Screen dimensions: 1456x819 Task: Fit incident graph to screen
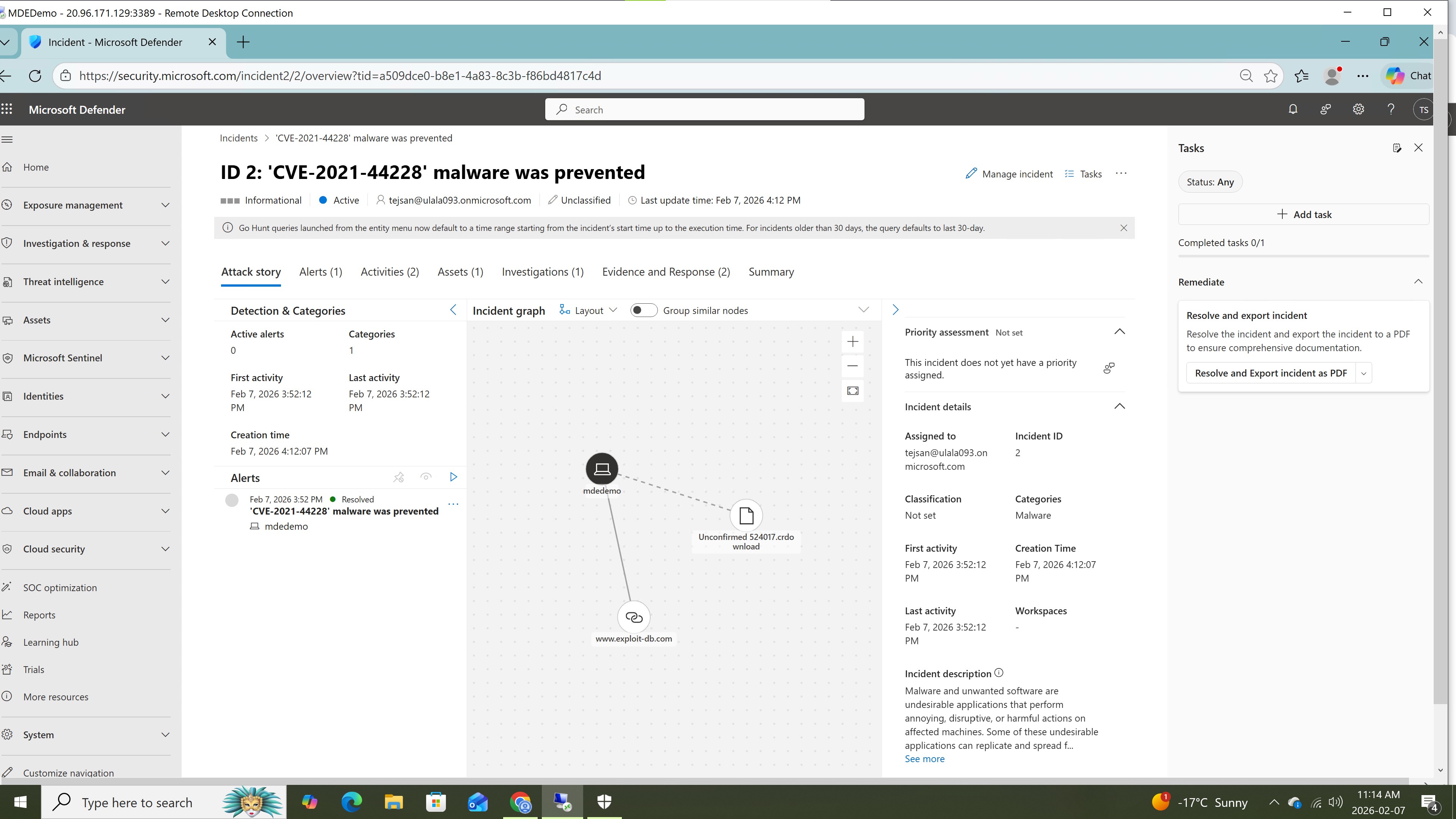(x=852, y=391)
